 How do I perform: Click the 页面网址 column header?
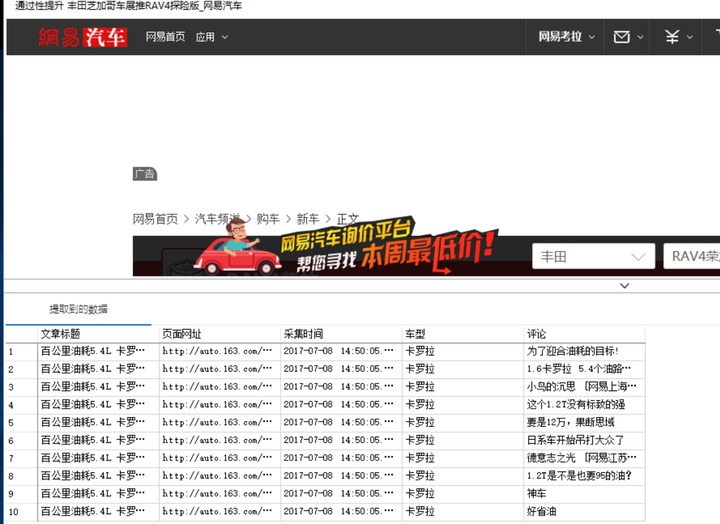[x=219, y=334]
